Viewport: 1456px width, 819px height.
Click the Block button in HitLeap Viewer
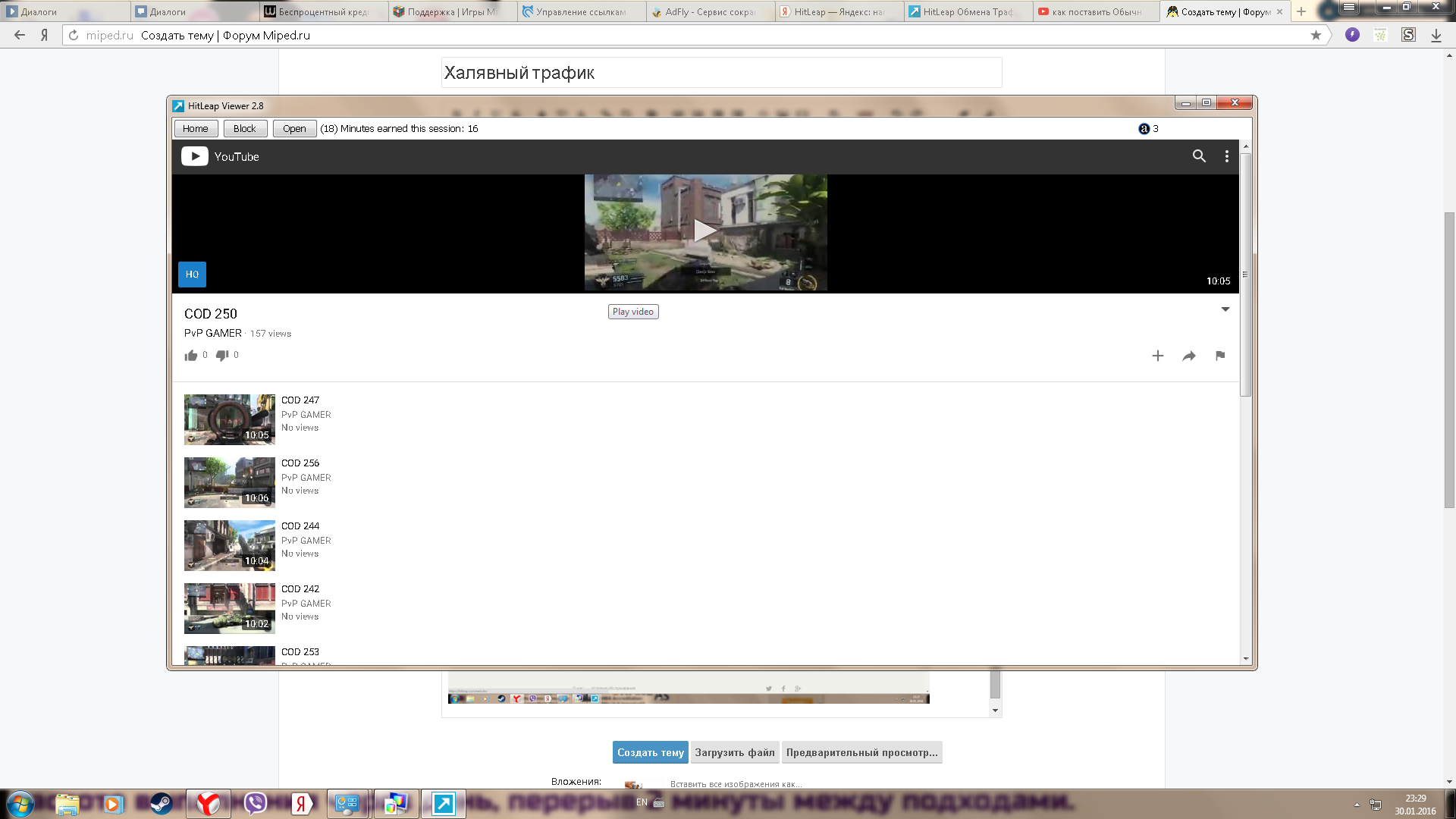pyautogui.click(x=245, y=129)
